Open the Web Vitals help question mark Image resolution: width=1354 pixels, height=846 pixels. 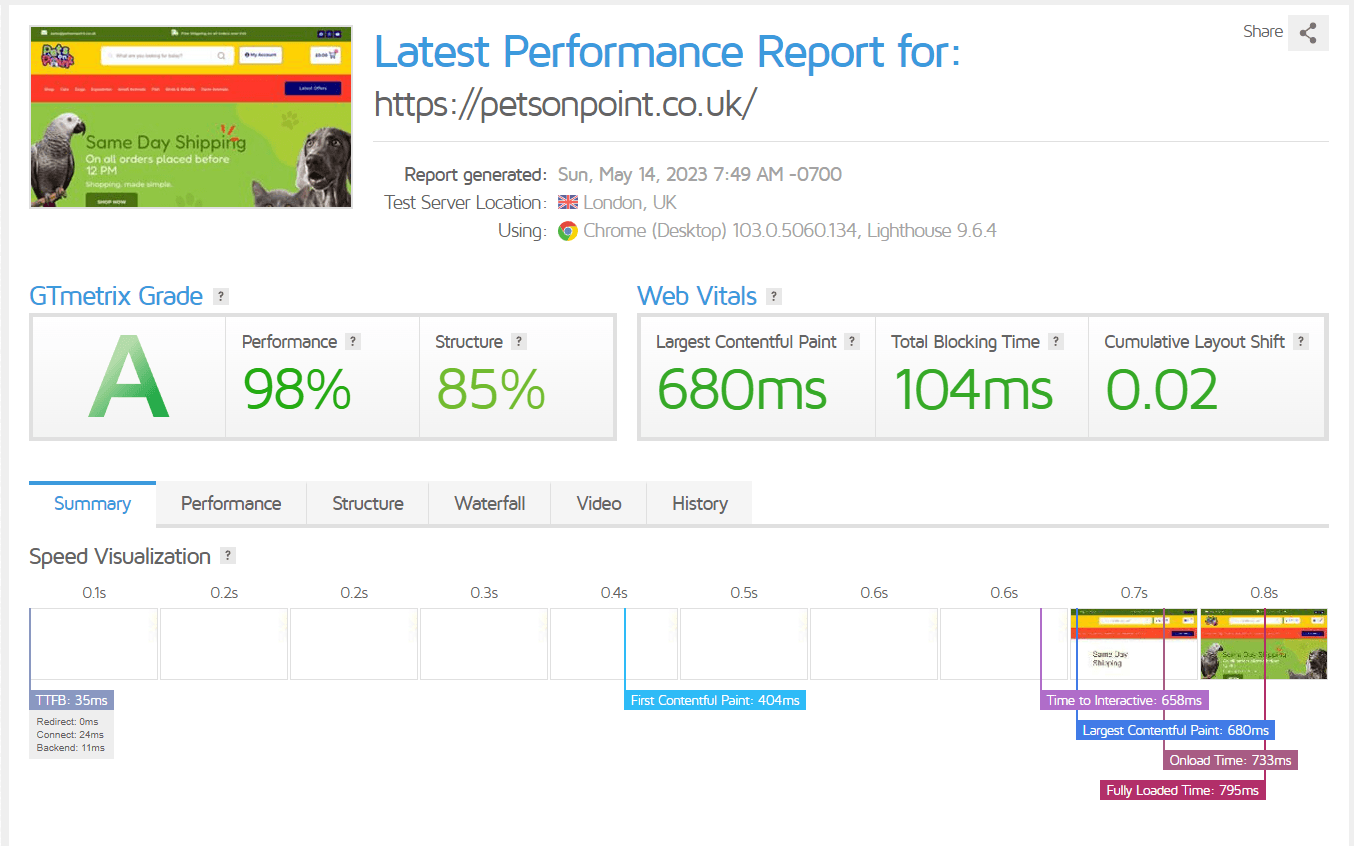pos(774,296)
